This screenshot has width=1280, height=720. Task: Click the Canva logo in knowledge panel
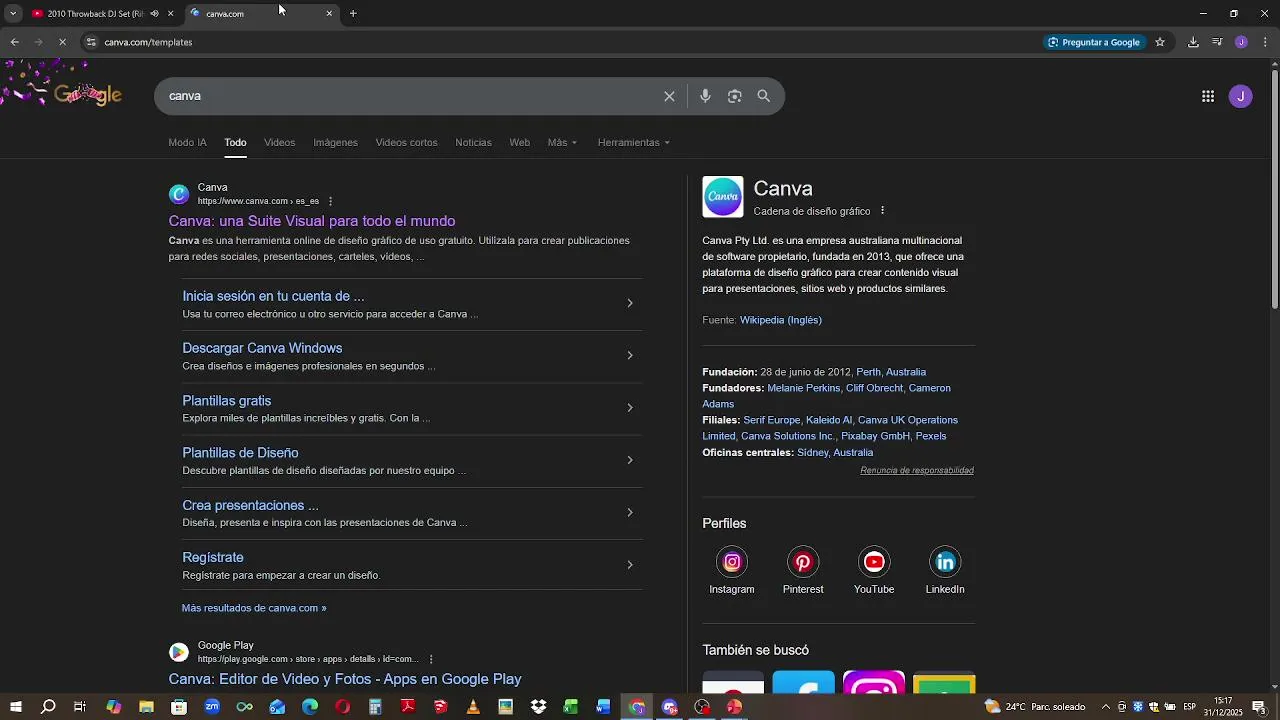(x=723, y=197)
